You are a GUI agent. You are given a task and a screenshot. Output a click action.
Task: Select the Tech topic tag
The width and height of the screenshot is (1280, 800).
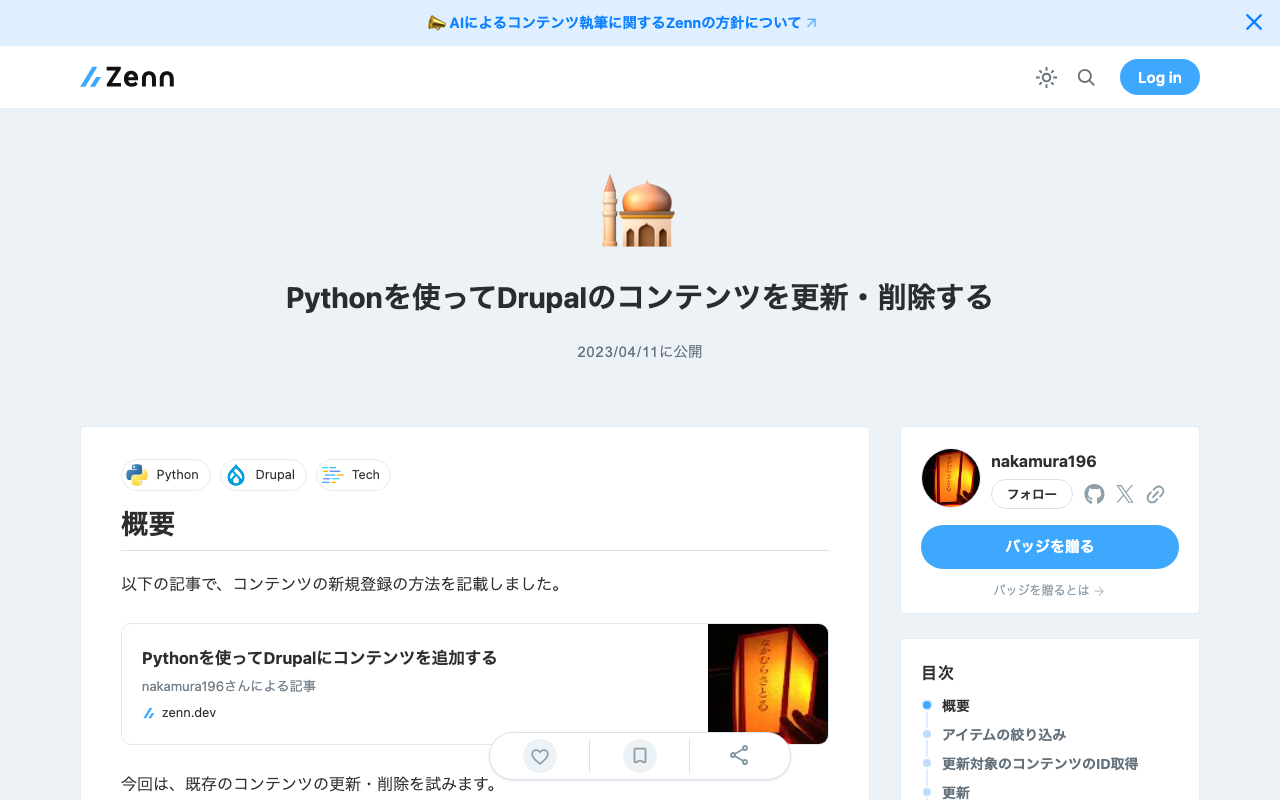352,474
